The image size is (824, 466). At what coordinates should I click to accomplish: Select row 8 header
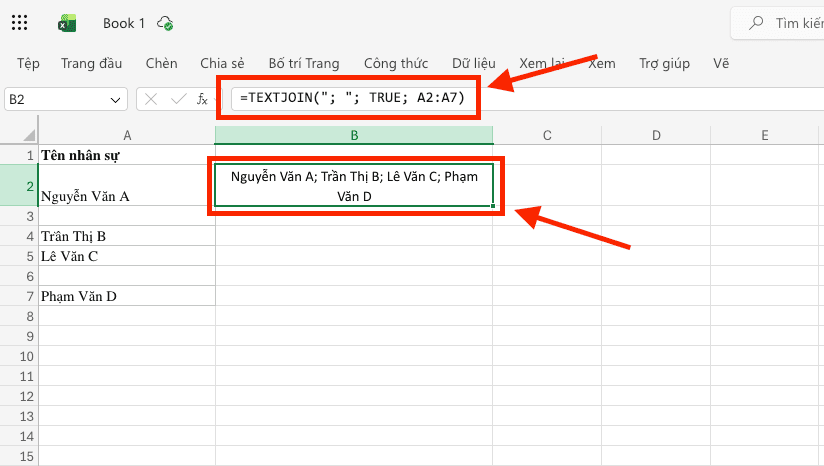click(19, 316)
